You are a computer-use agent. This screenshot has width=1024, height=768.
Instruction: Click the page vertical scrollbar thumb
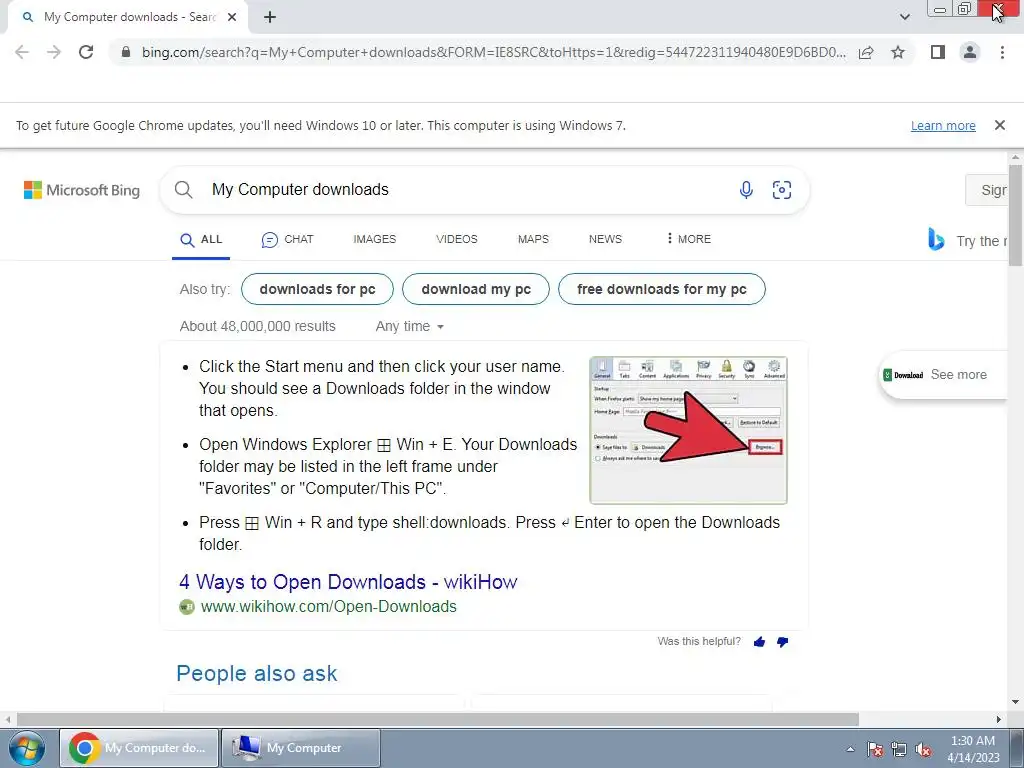point(1016,215)
